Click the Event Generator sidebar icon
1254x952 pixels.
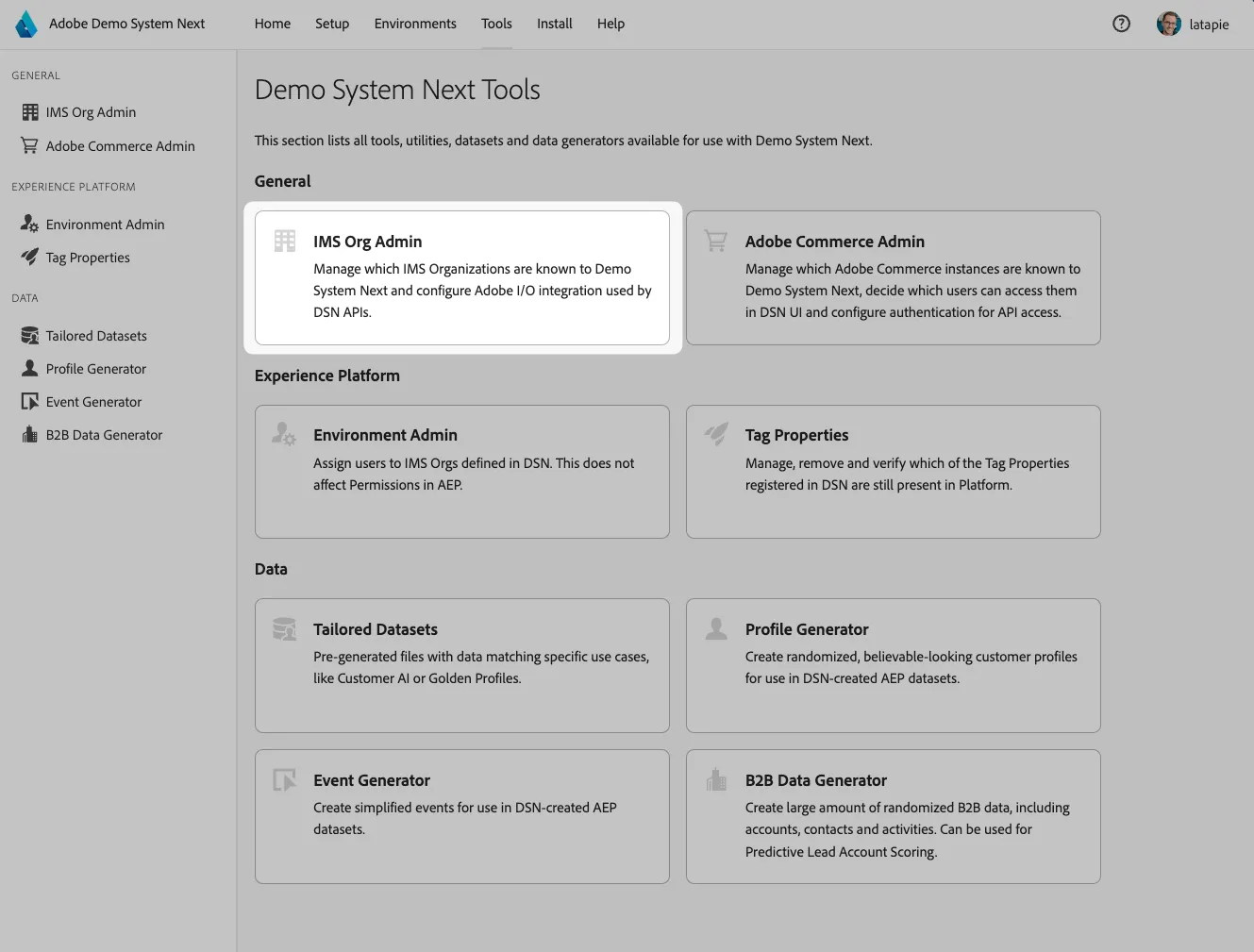click(x=30, y=401)
